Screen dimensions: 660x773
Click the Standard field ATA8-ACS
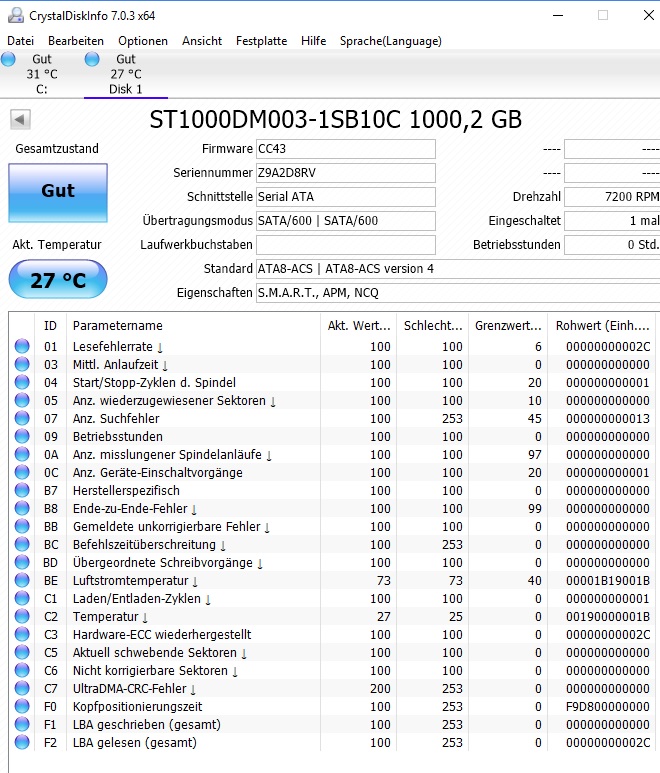458,269
